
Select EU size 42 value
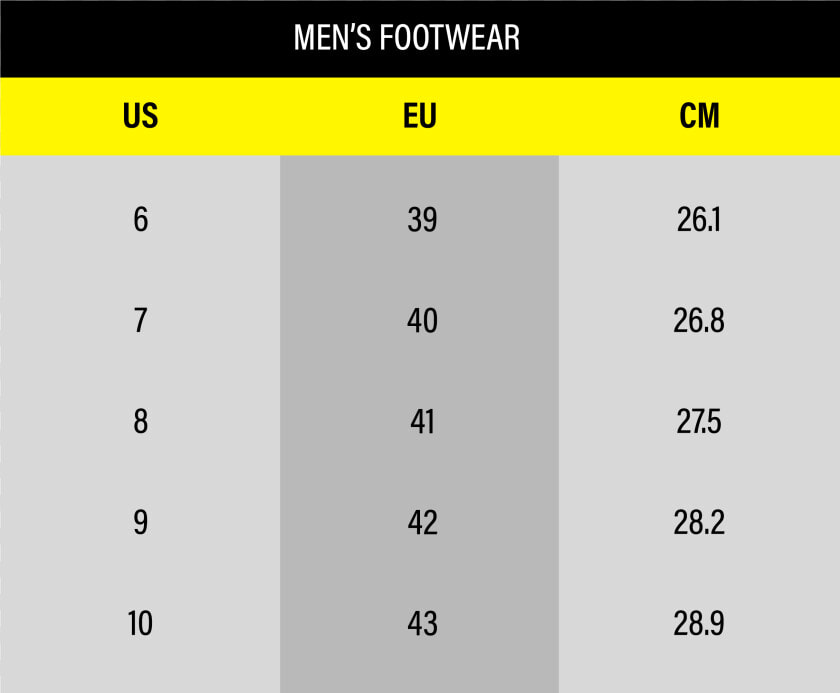point(422,523)
